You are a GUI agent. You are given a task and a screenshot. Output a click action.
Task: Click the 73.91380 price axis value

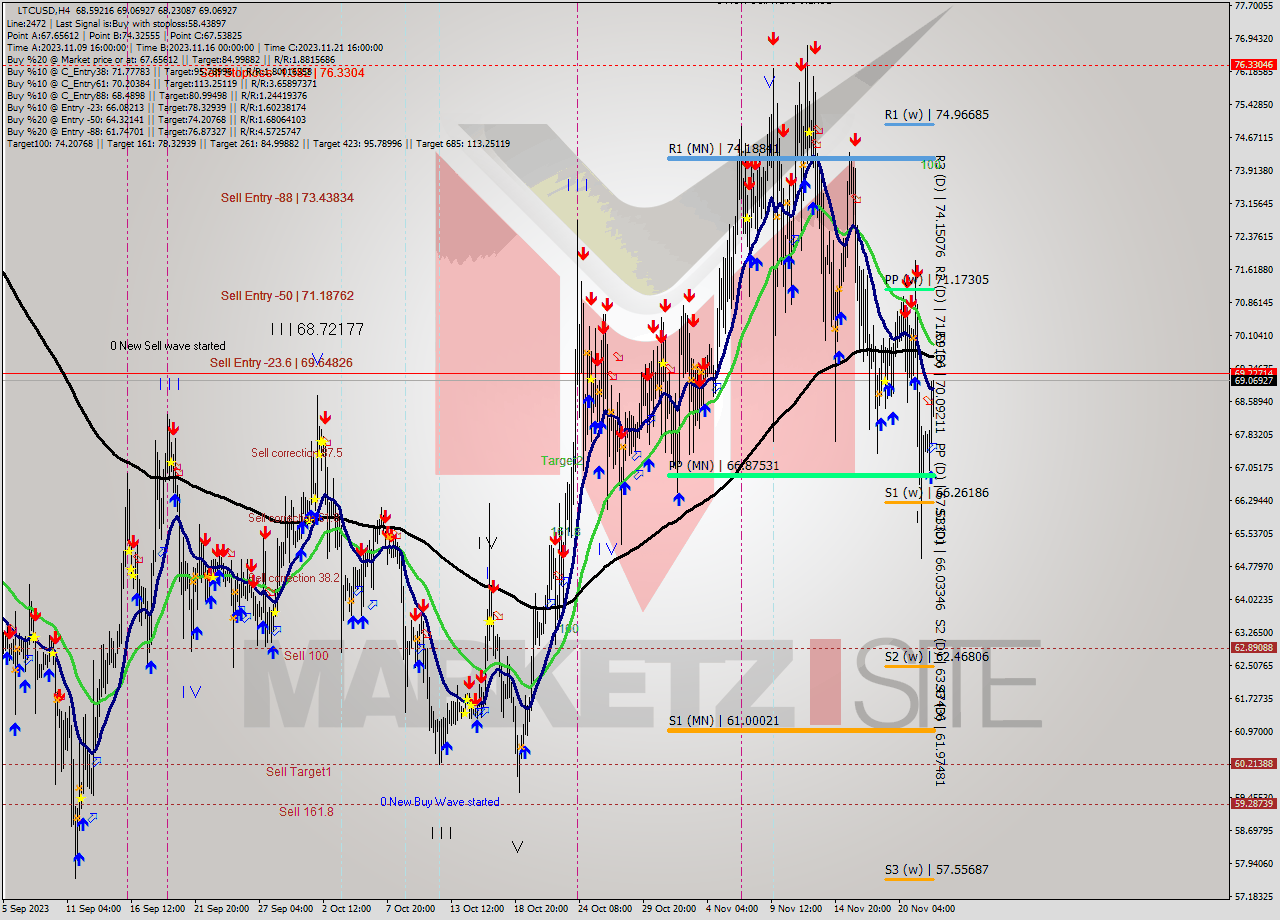tap(1253, 171)
